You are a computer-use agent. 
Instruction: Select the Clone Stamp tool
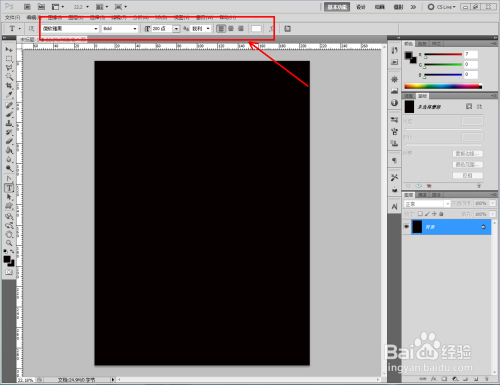[9, 123]
